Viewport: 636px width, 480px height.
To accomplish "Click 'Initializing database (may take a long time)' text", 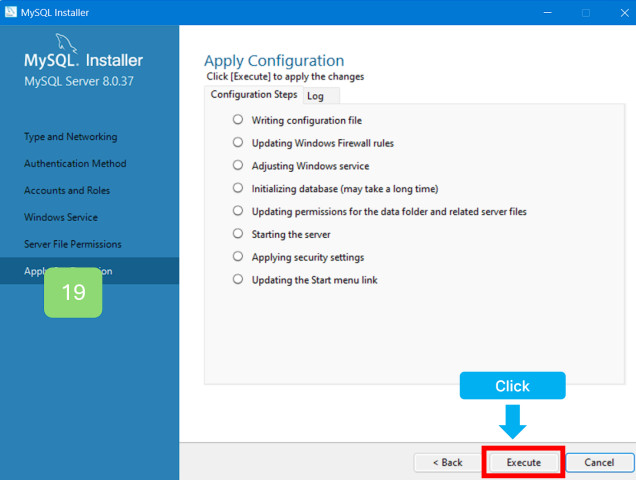I will pos(345,189).
